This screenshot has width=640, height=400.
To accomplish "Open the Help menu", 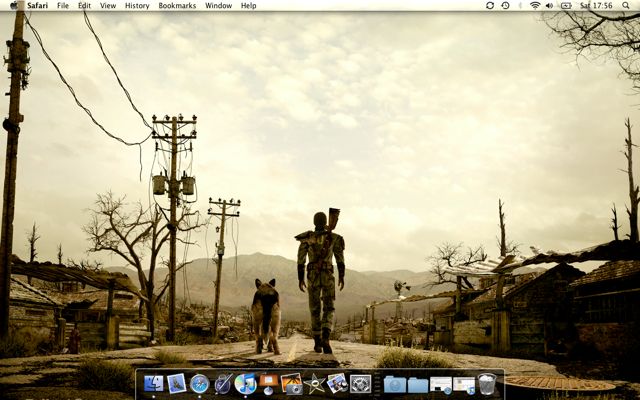I will coord(249,6).
